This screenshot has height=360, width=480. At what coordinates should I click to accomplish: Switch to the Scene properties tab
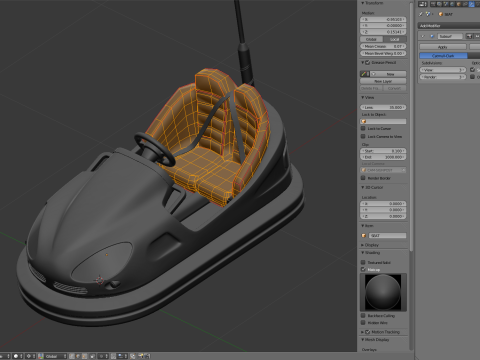tap(446, 4)
